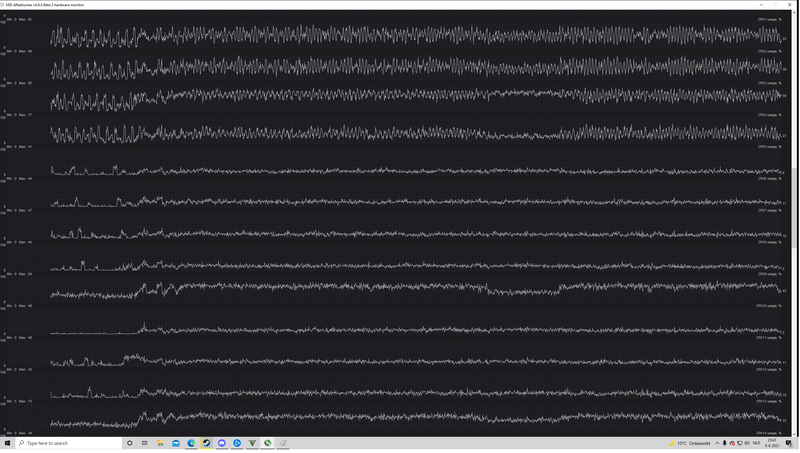The image size is (800, 453).
Task: Click the 'CPU12 usage, %' graph label
Action: point(768,369)
